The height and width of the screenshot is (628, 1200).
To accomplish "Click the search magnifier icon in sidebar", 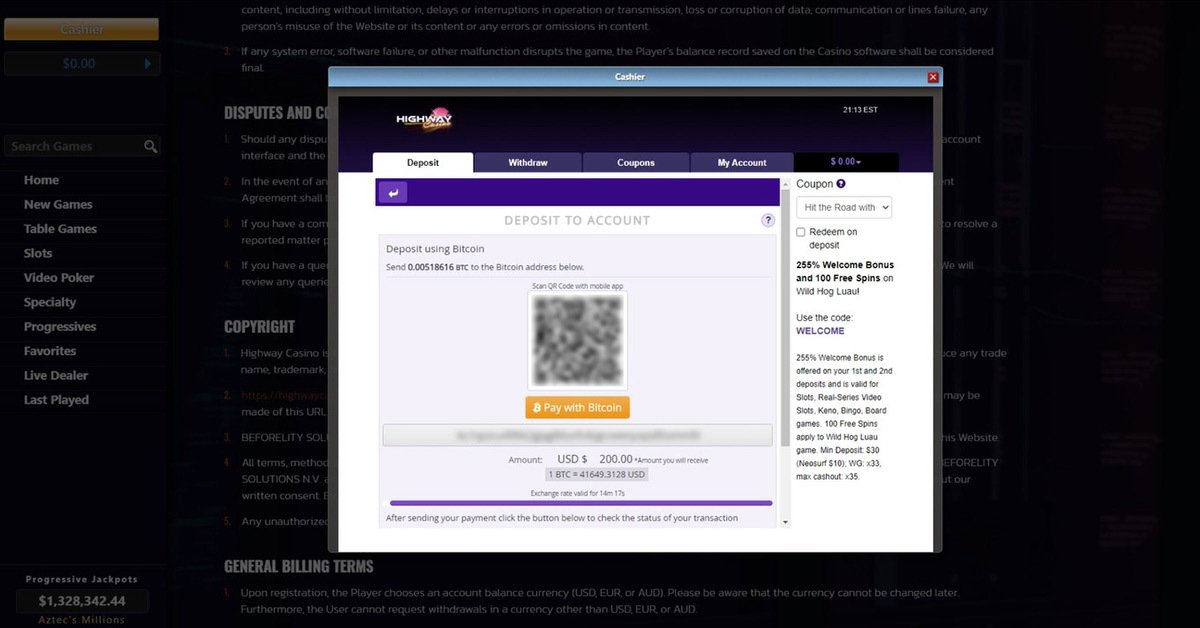I will coord(151,146).
